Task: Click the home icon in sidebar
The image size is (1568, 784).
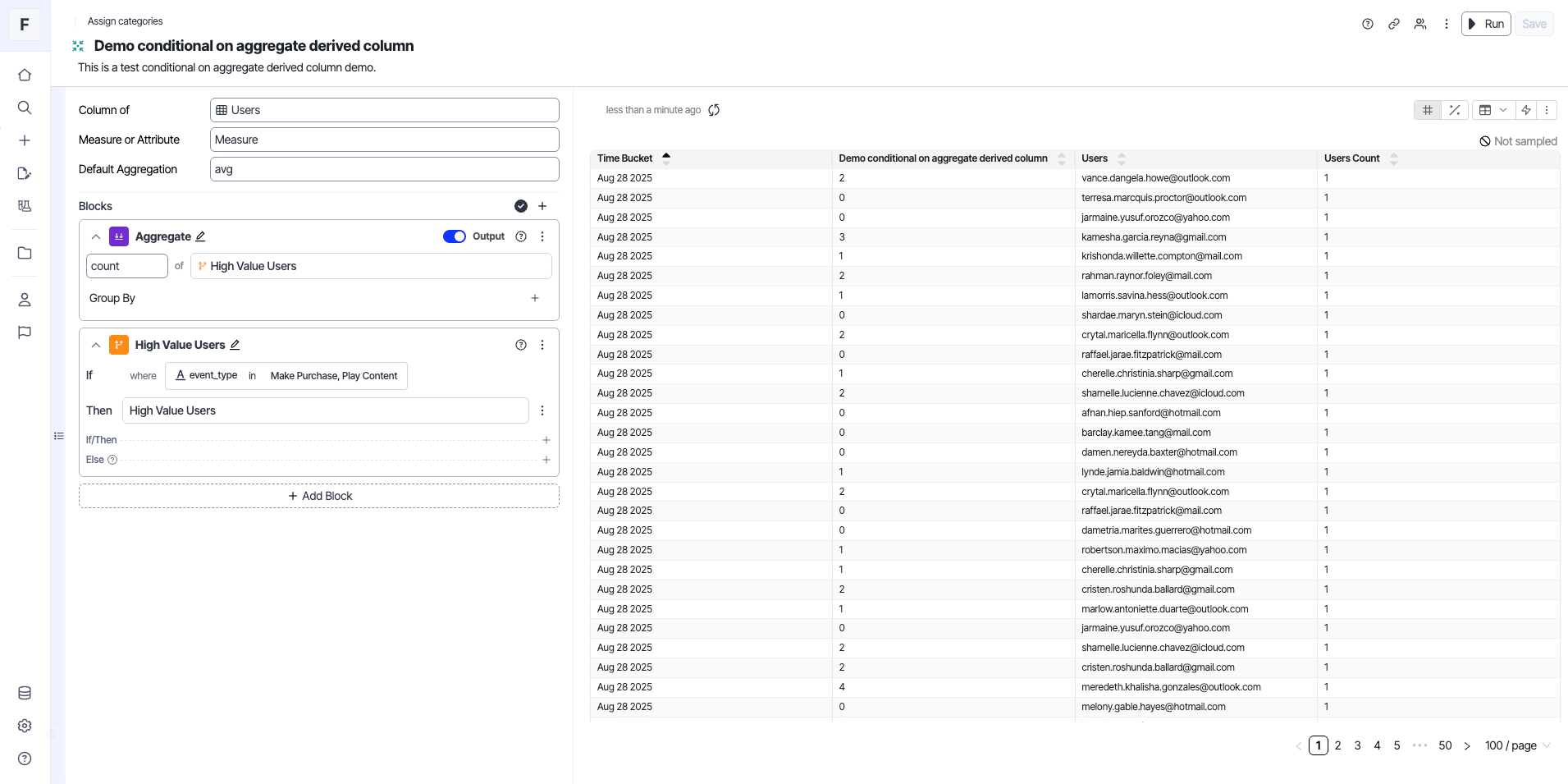Action: pos(25,75)
